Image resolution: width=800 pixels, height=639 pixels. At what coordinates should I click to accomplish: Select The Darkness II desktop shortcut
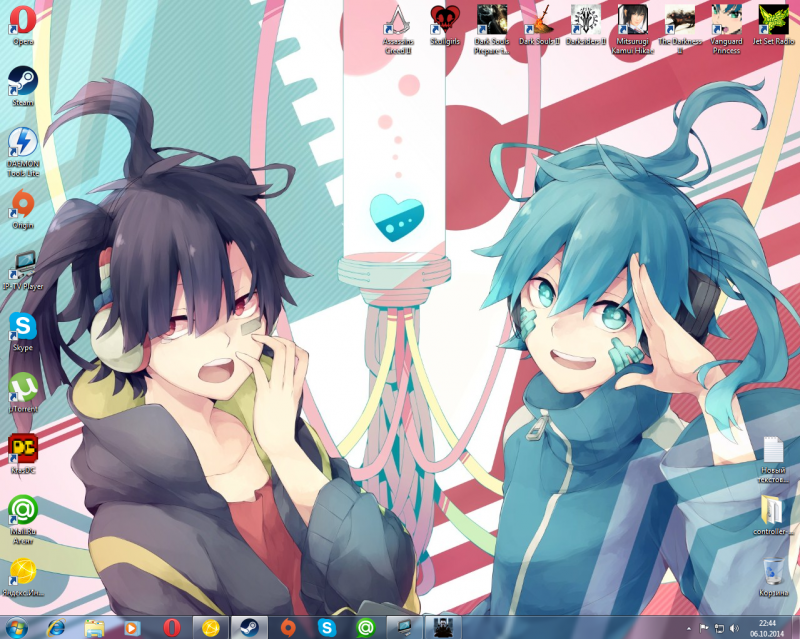coord(680,30)
